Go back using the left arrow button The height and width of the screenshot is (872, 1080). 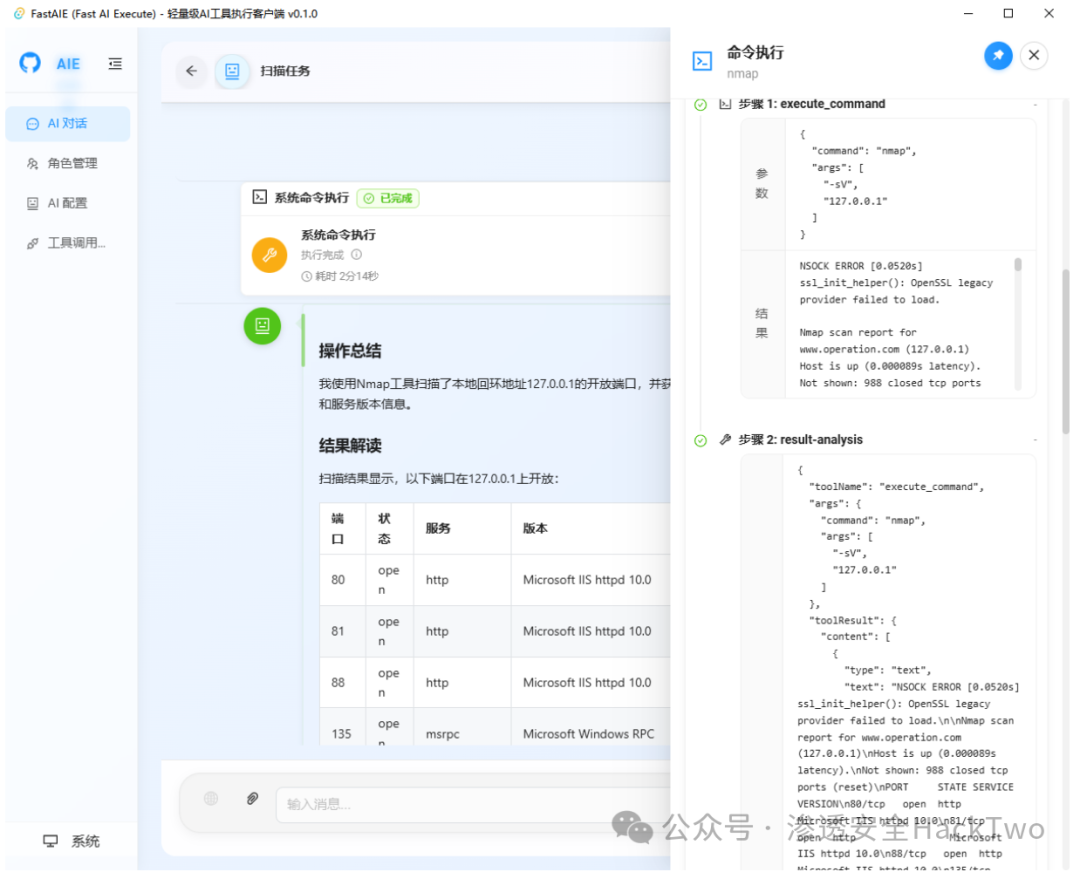click(x=191, y=70)
